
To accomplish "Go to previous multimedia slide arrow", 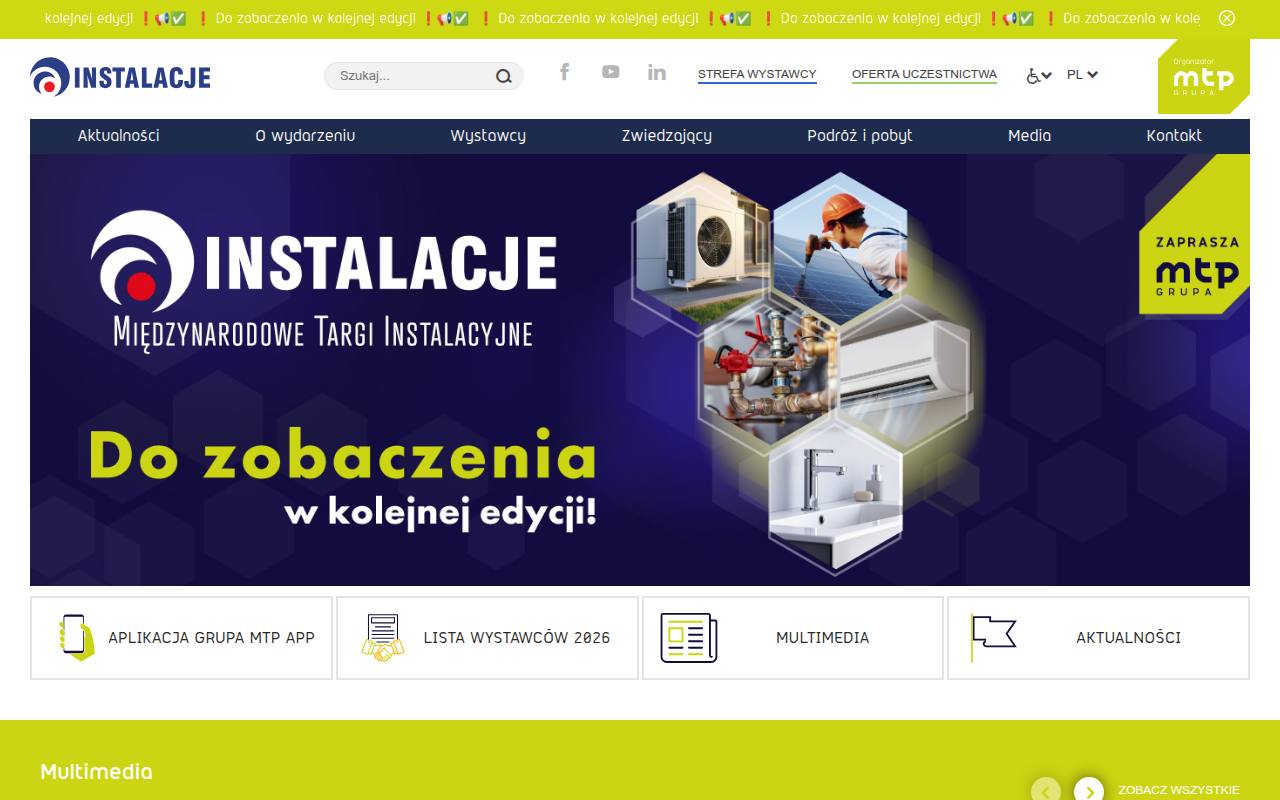I will click(x=1046, y=790).
